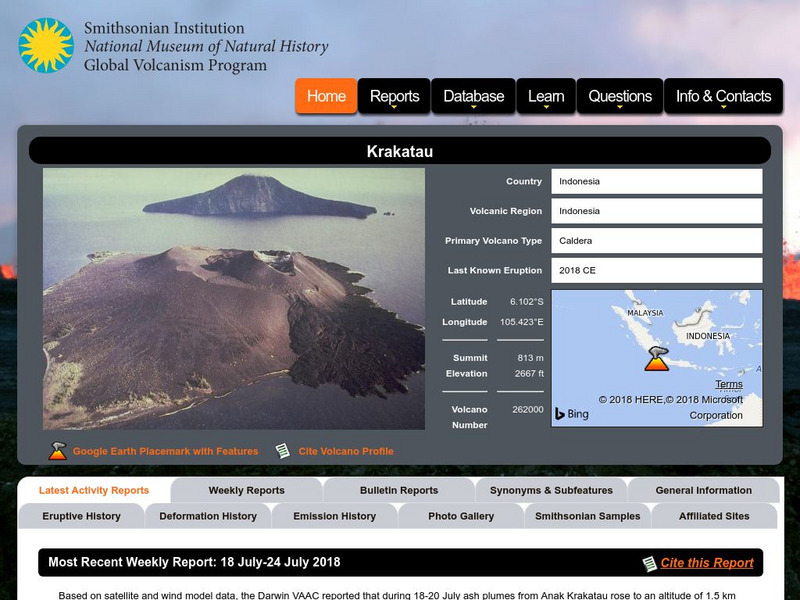This screenshot has width=800, height=600.
Task: Select the Latest Activity Reports tab
Action: [x=94, y=490]
